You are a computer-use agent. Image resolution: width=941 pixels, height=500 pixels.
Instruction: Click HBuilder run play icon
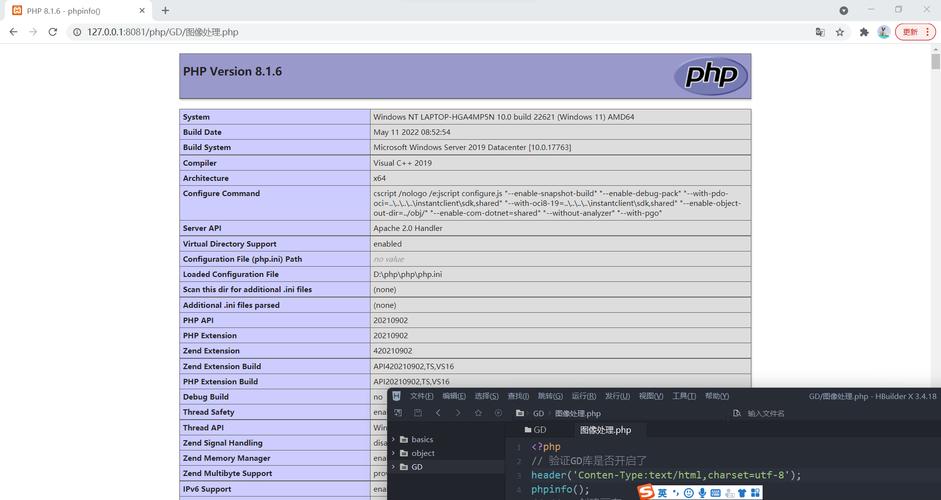click(498, 413)
